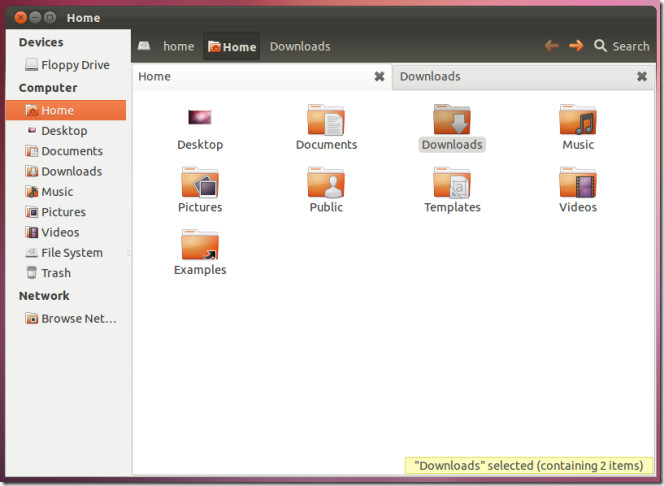Open Music in sidebar
The width and height of the screenshot is (664, 486).
click(66, 191)
